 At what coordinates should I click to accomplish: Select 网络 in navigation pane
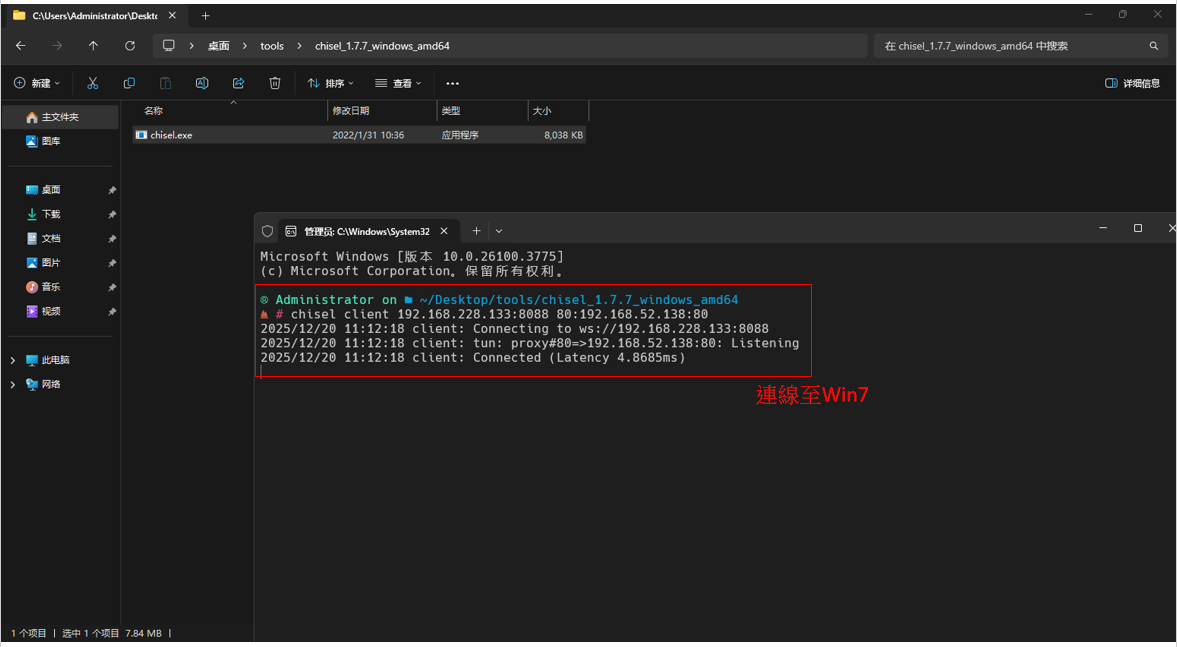(x=51, y=384)
